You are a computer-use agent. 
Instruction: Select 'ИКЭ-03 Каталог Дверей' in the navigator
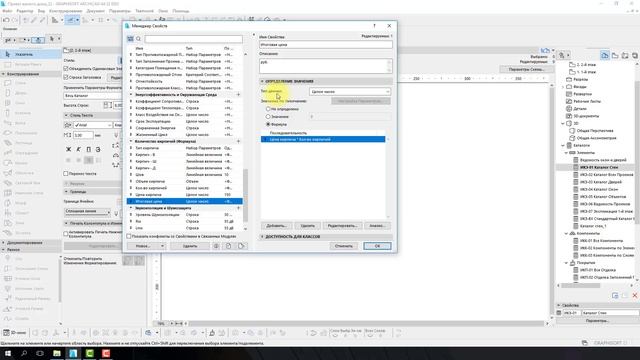600,182
